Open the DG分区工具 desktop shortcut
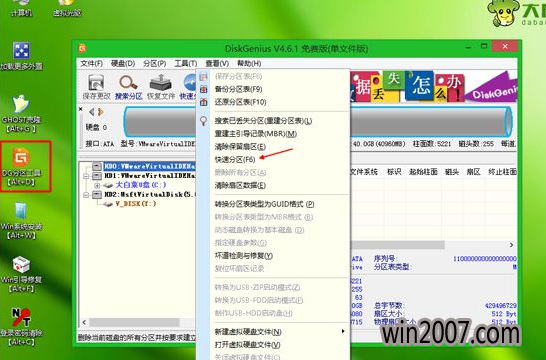Viewport: 546px width, 360px height. click(x=22, y=166)
